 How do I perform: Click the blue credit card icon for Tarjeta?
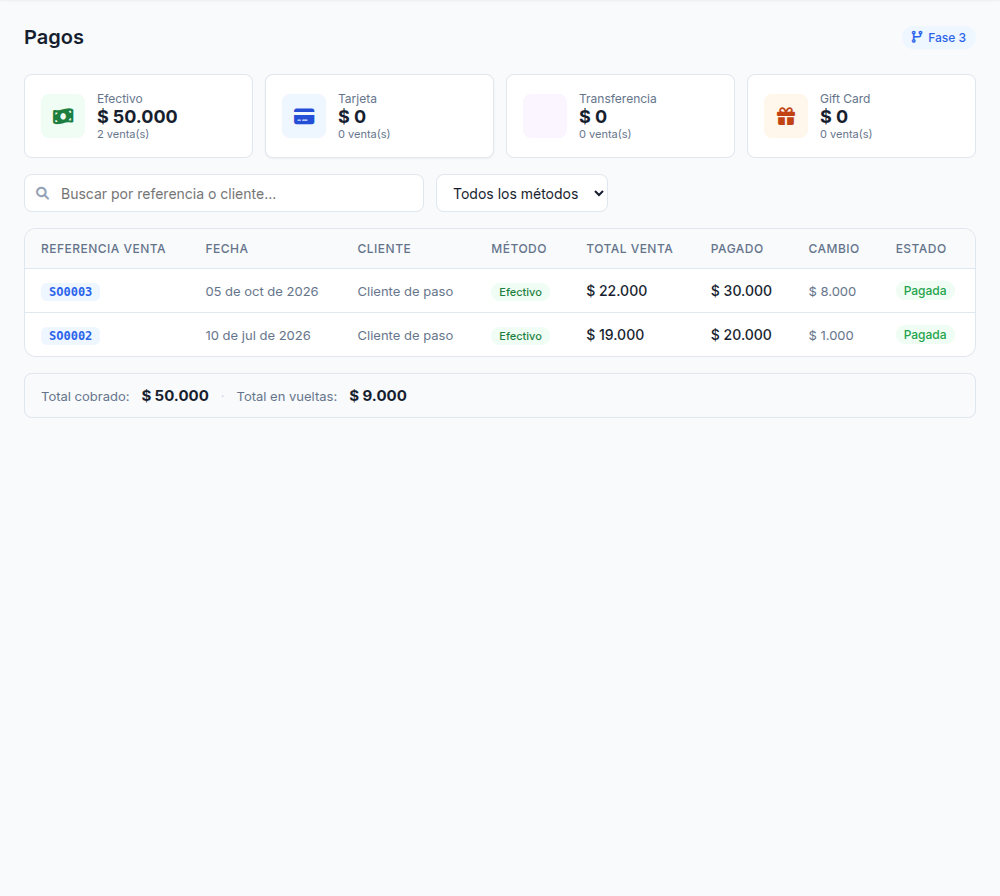tap(304, 116)
